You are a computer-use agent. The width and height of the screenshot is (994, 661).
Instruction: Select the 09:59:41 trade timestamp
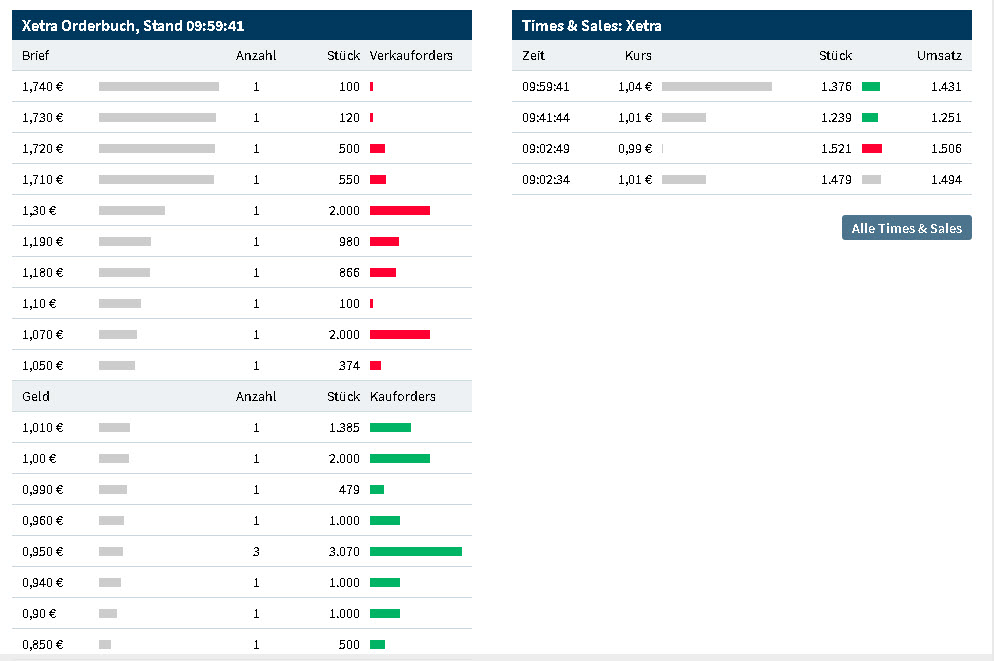click(x=546, y=87)
